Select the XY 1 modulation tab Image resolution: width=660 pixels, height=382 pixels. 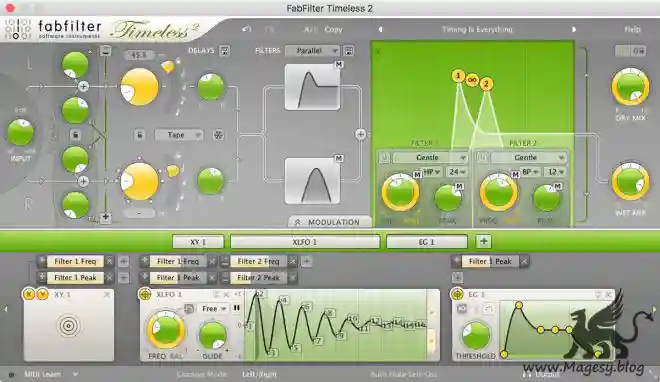point(198,242)
